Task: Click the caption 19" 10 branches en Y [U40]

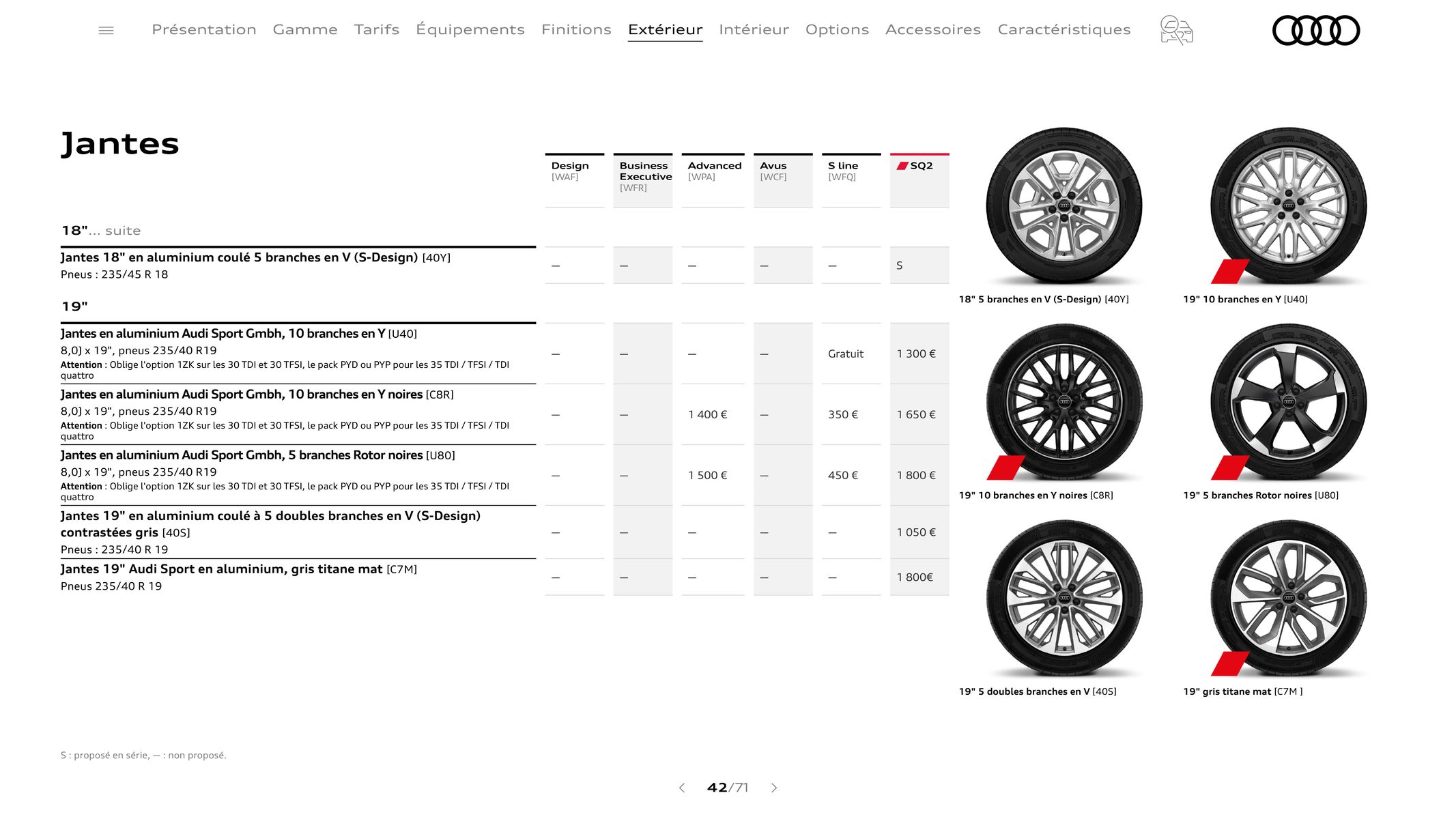Action: point(1245,300)
